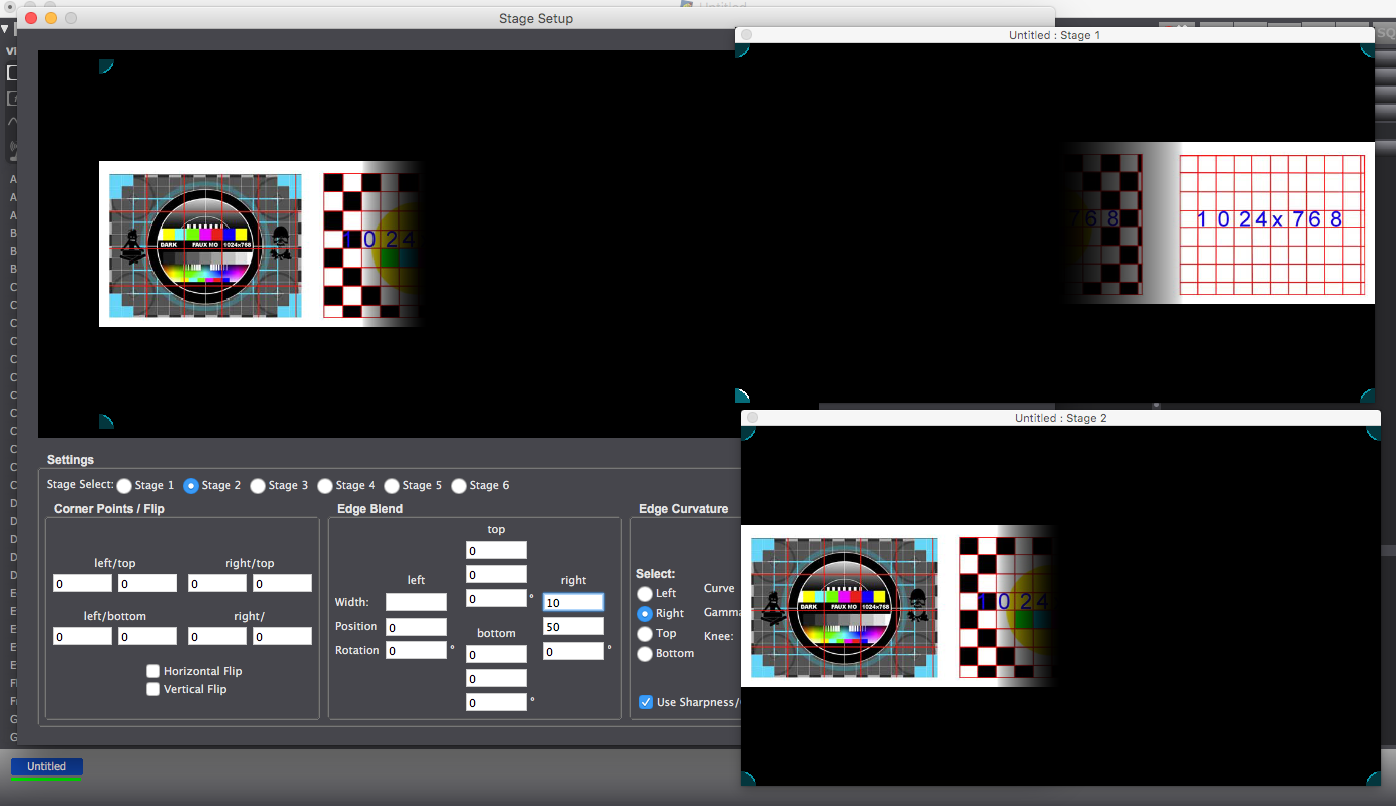1396x806 pixels.
Task: Click the bottom edge blend rotation field
Action: [496, 702]
